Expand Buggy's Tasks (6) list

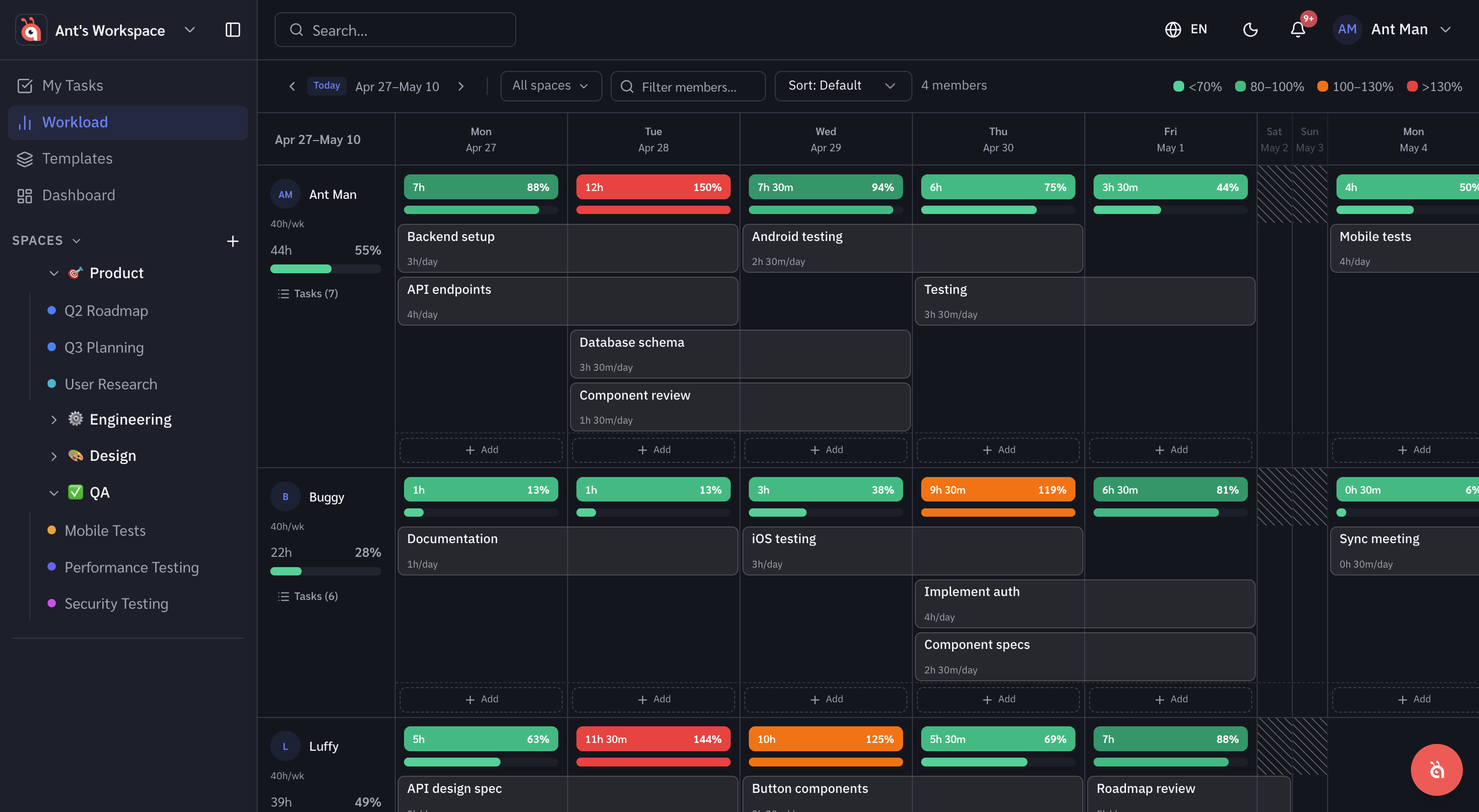(x=308, y=596)
